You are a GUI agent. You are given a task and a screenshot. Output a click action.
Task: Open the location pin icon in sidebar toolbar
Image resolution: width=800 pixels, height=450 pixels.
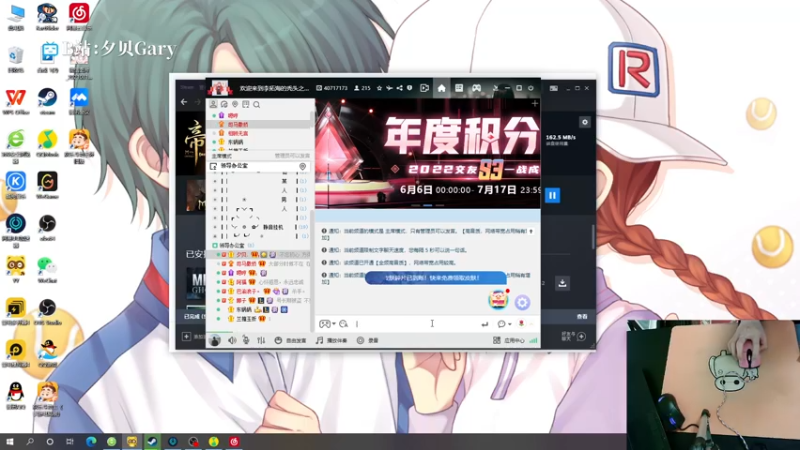click(235, 104)
